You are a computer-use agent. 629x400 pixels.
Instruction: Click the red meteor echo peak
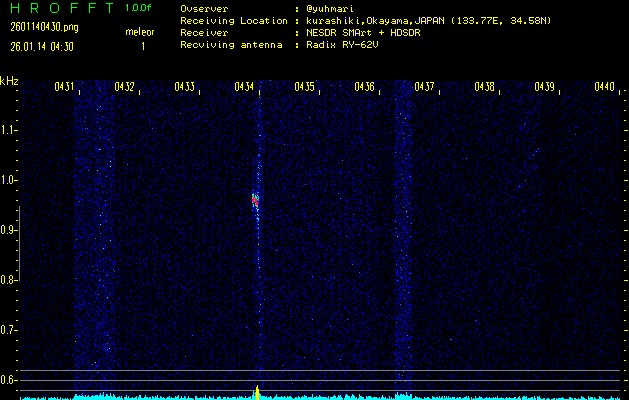click(254, 201)
